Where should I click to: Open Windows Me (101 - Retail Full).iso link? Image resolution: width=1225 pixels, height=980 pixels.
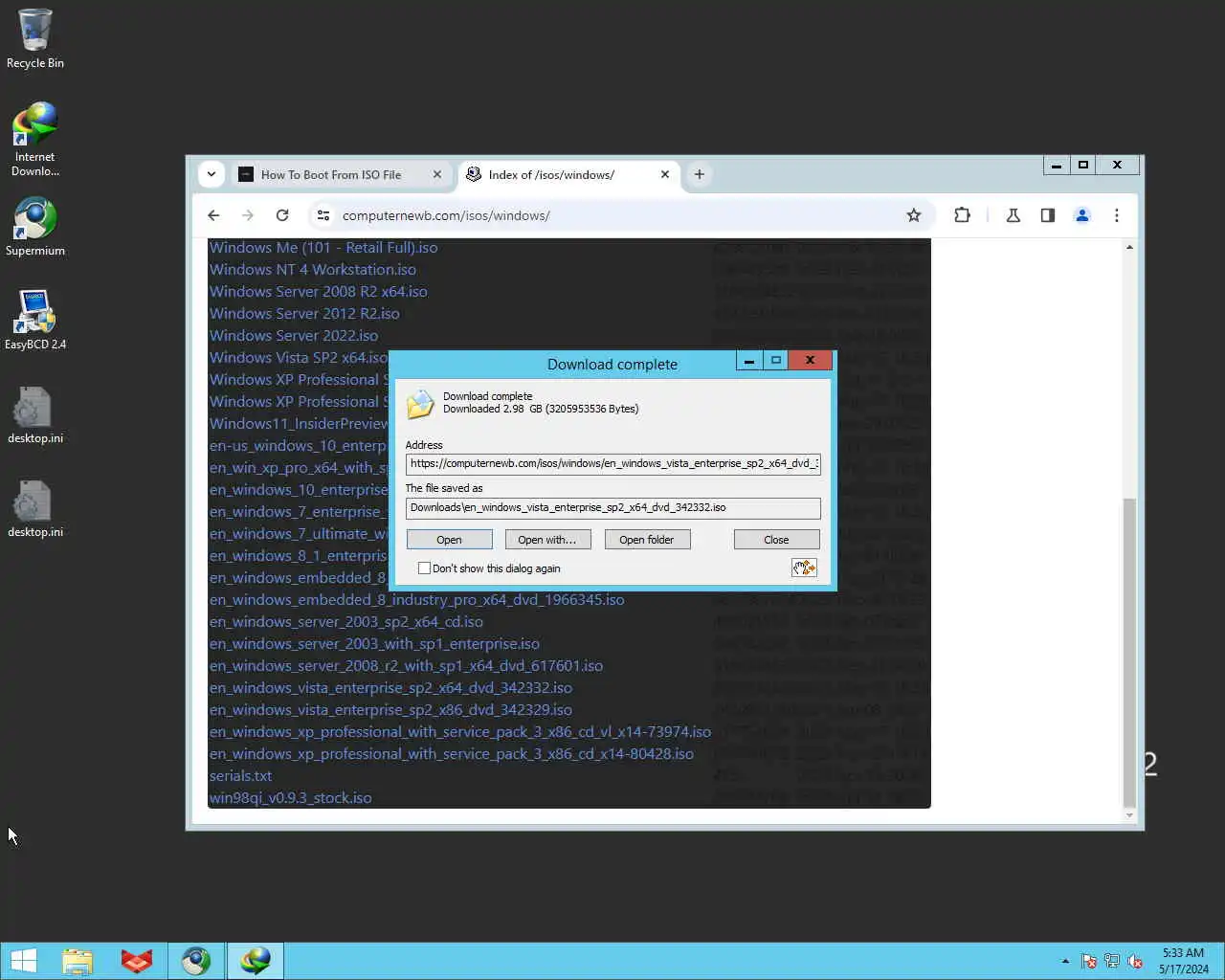pos(323,248)
